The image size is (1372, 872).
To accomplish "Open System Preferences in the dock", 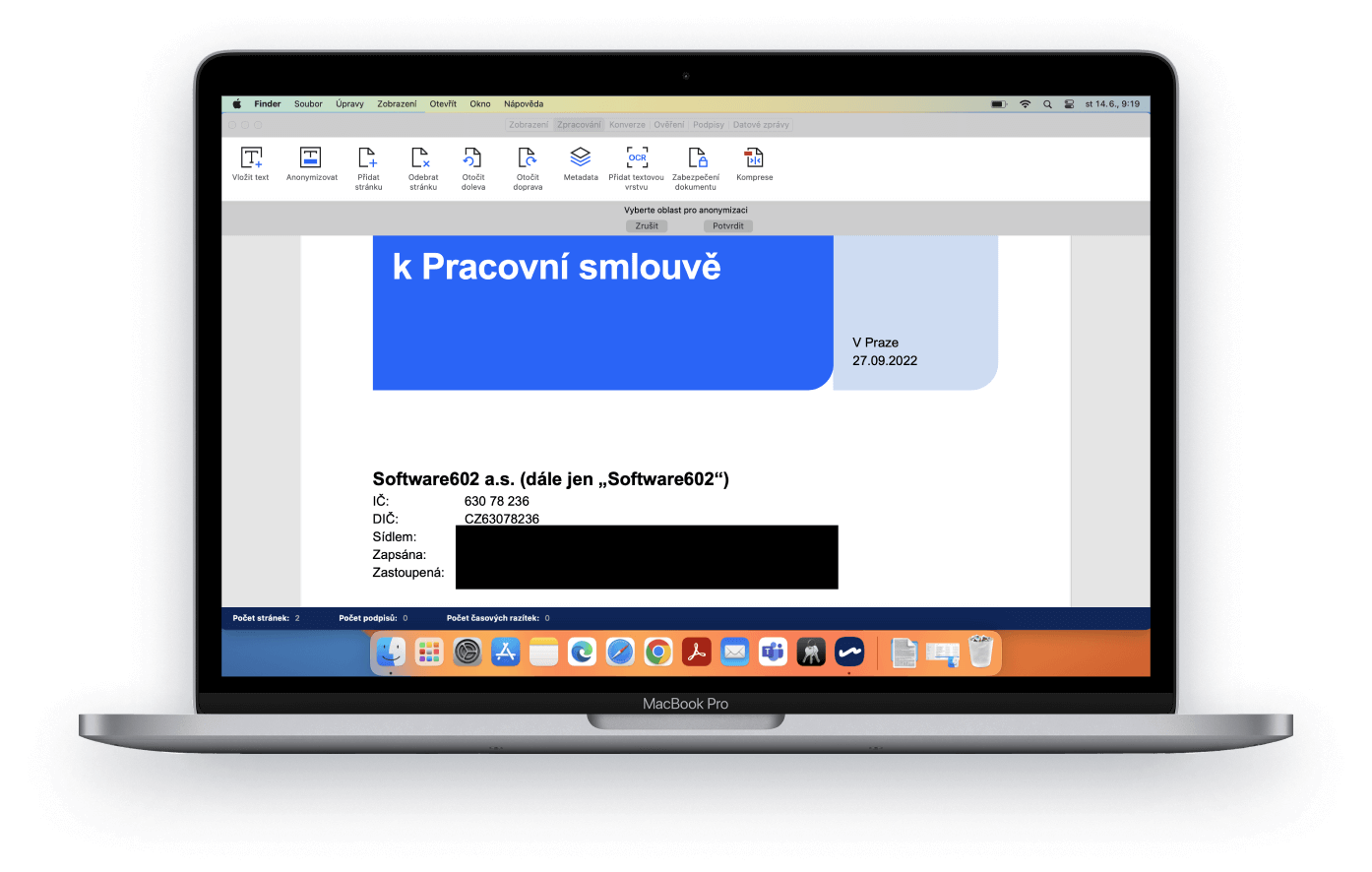I will click(468, 652).
